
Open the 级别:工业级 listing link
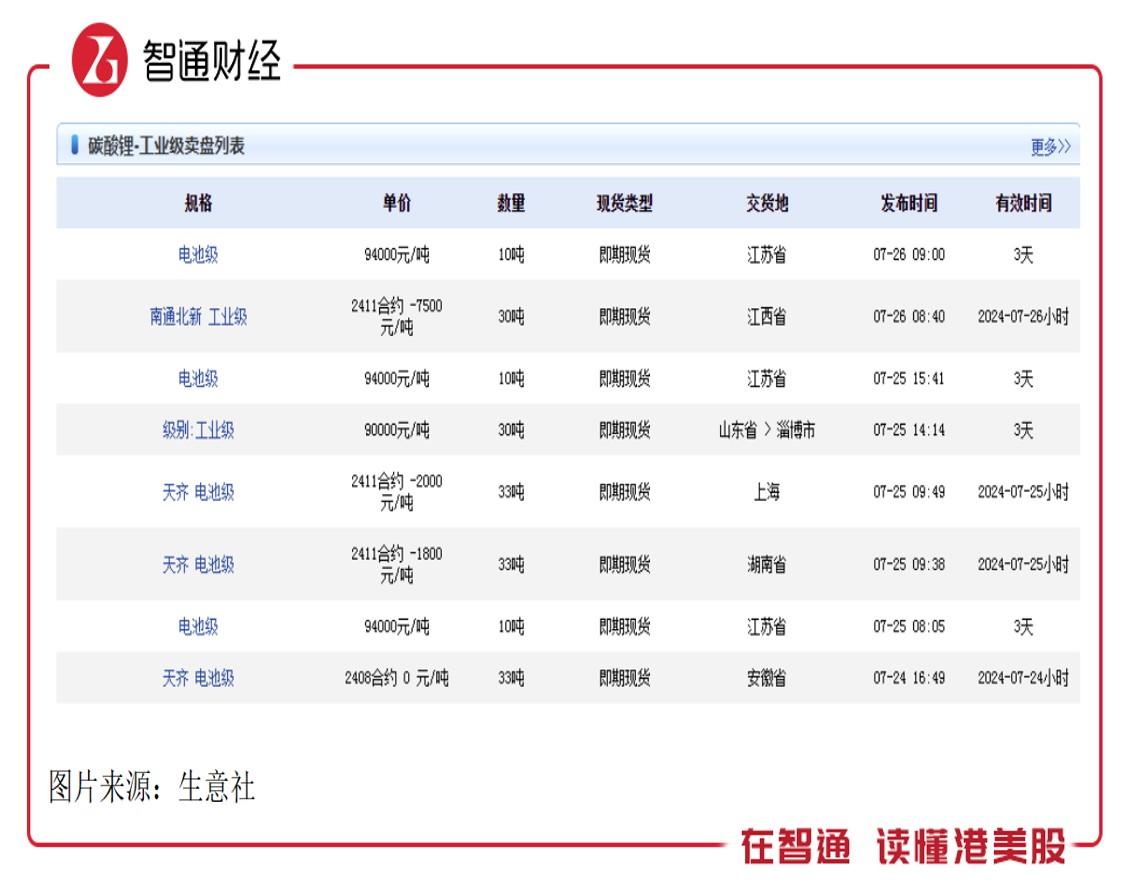(x=198, y=430)
